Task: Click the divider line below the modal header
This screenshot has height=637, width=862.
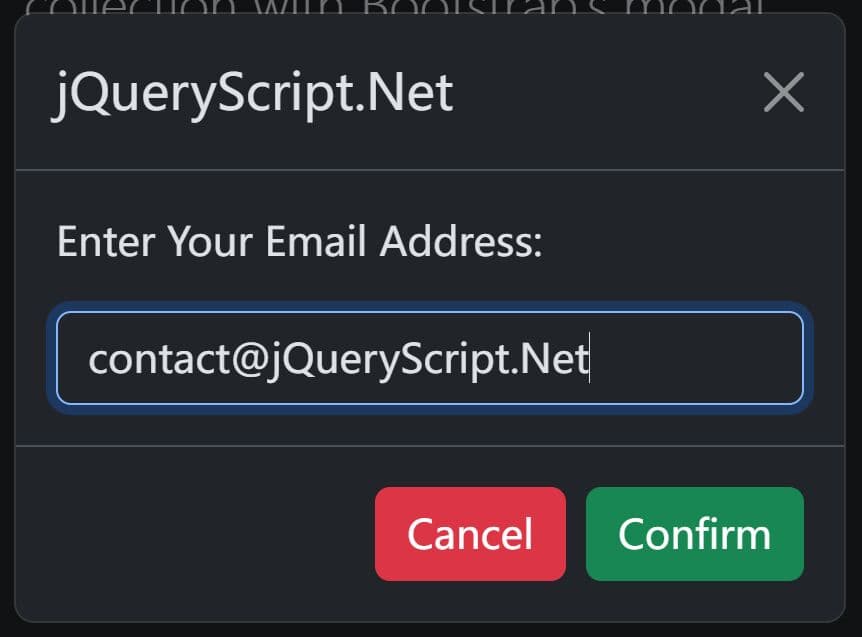Action: [430, 170]
